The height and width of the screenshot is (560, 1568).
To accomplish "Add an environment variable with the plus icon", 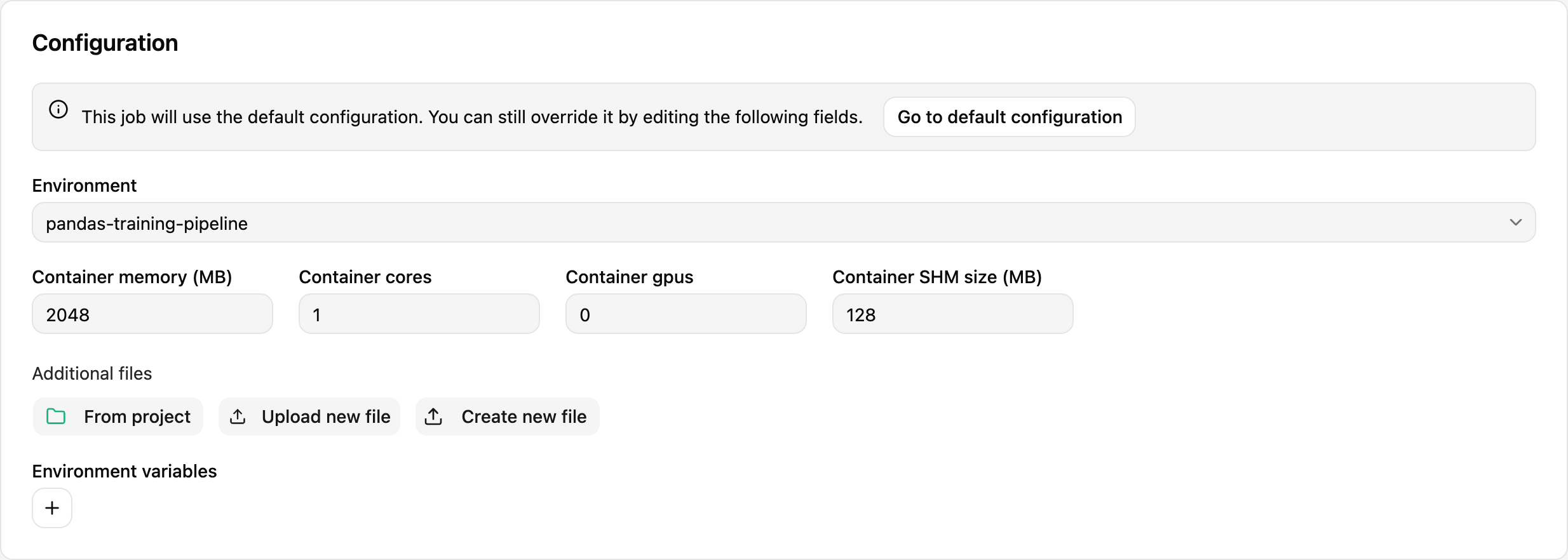I will 52,508.
